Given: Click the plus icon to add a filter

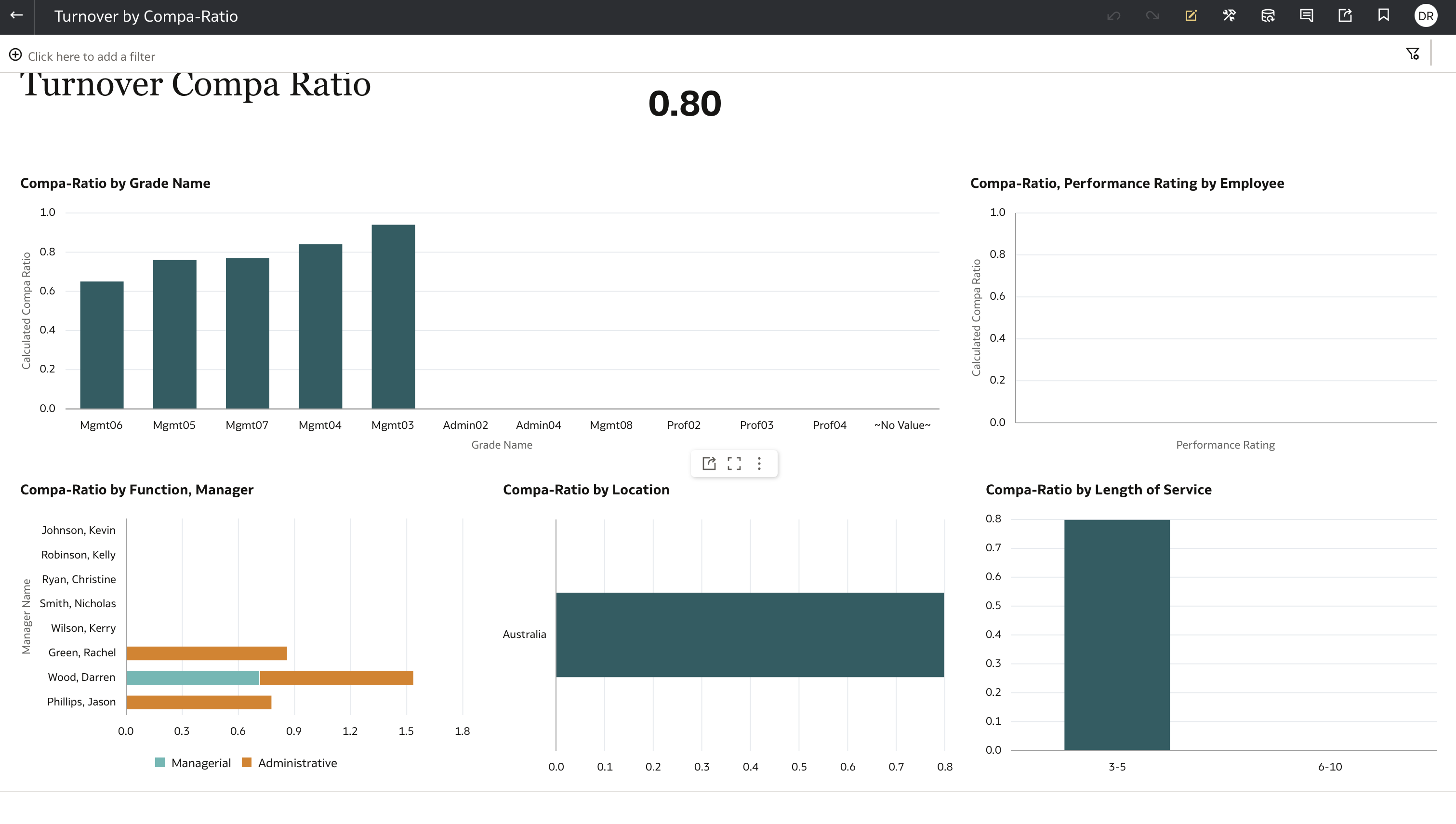Looking at the screenshot, I should [x=15, y=55].
